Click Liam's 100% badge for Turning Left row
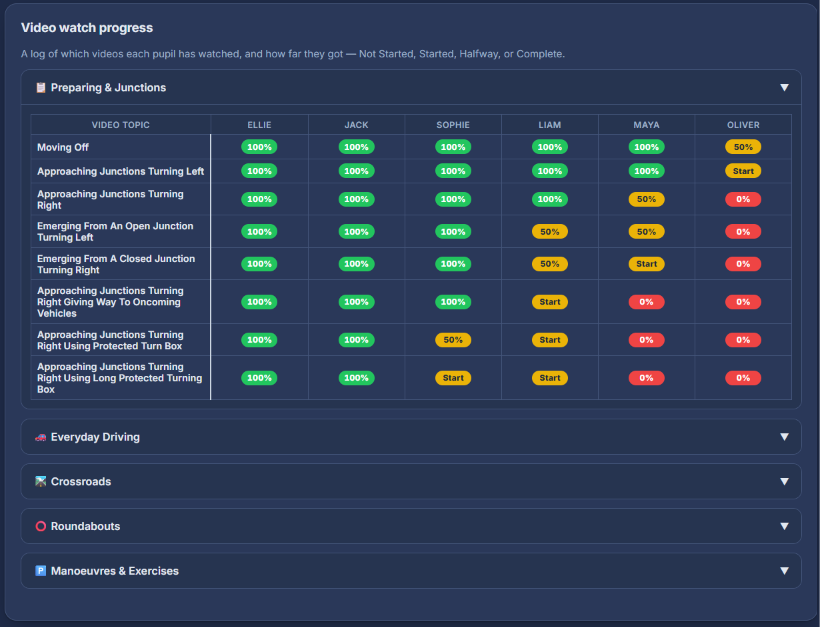Viewport: 820px width, 627px height. [x=550, y=171]
